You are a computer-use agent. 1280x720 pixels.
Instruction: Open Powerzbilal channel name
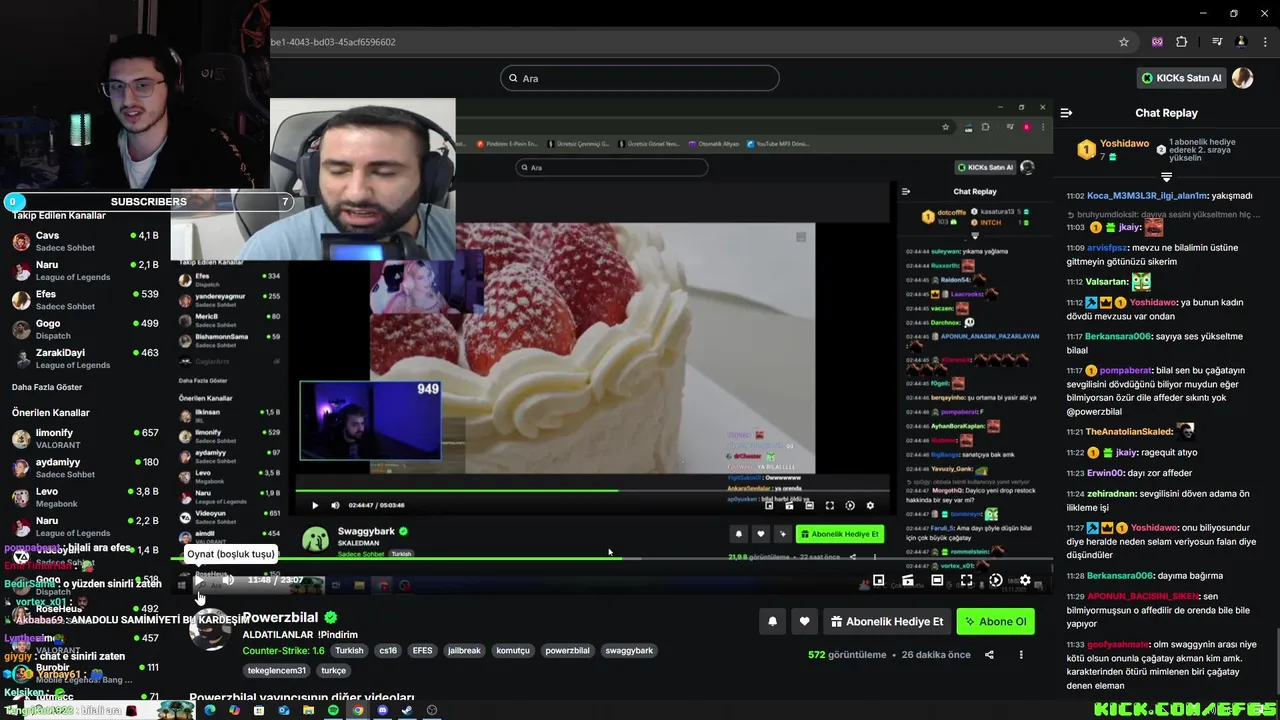click(280, 617)
